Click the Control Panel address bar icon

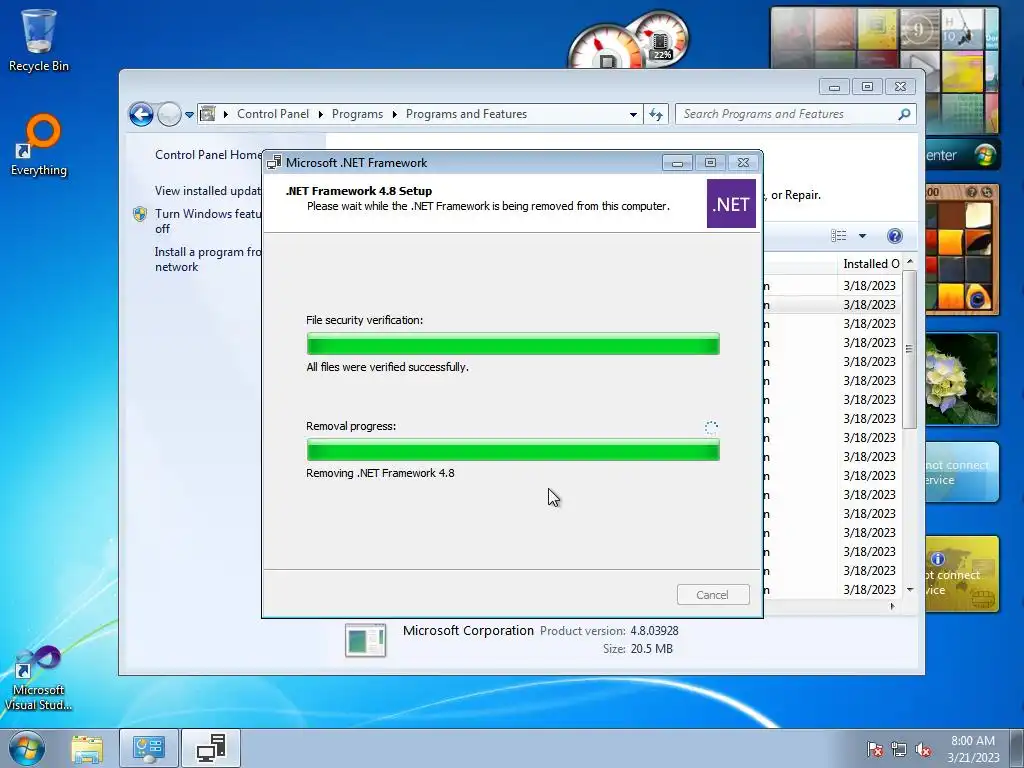point(208,114)
